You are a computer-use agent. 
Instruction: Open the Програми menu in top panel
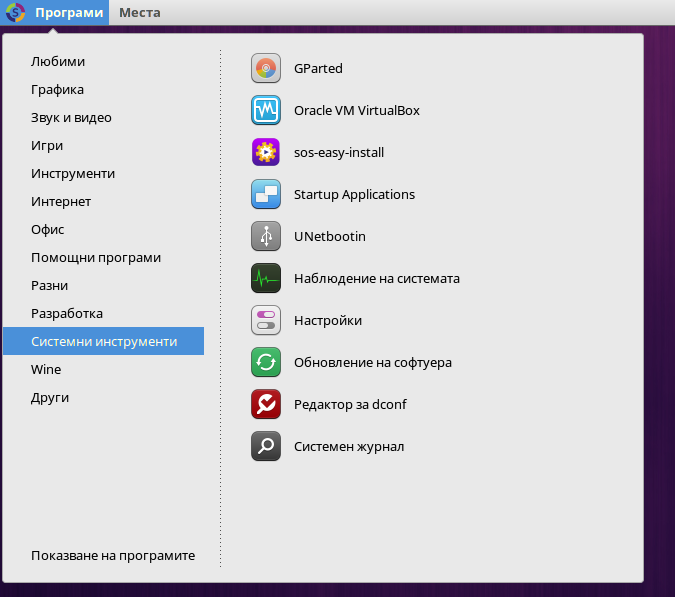pyautogui.click(x=69, y=12)
